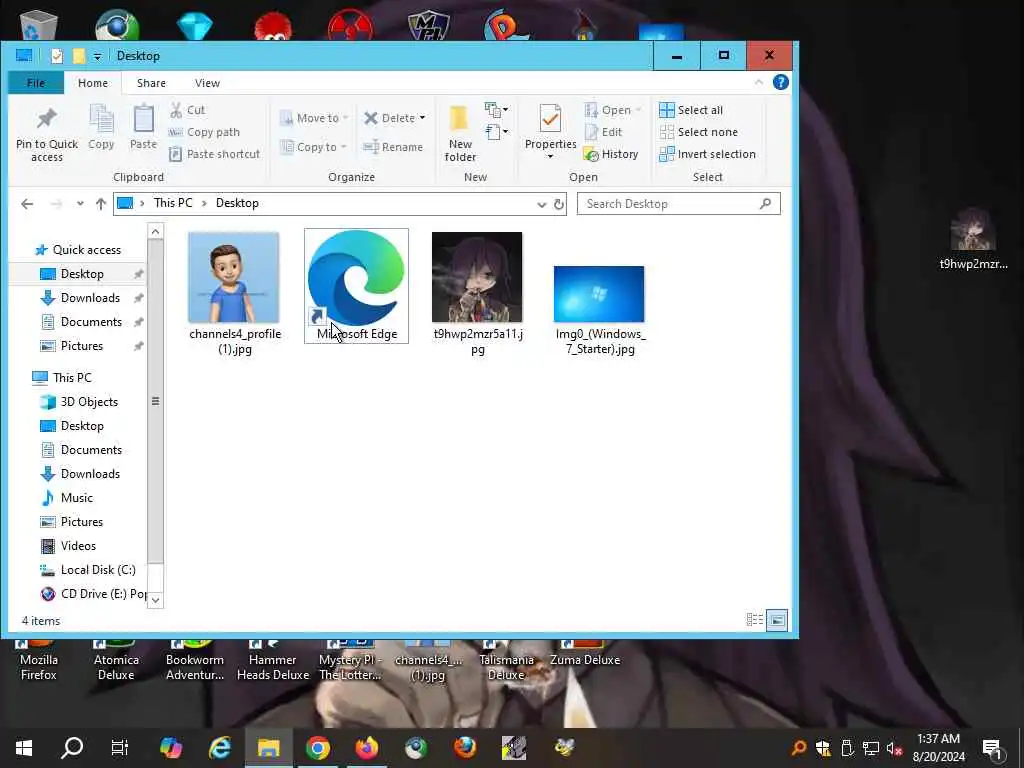Click Select all
The image size is (1024, 768).
(691, 110)
